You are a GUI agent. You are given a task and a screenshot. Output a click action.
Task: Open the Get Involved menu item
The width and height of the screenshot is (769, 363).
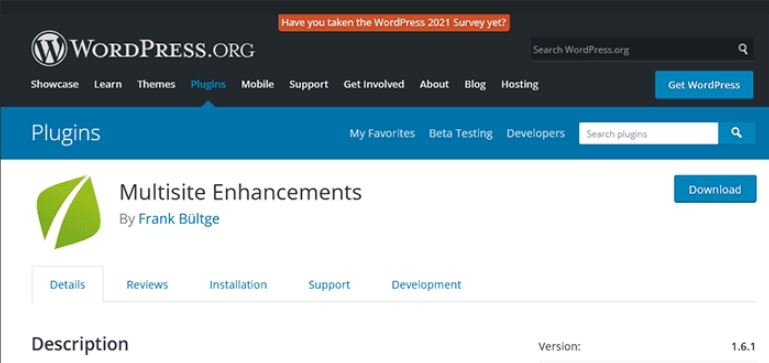point(374,84)
